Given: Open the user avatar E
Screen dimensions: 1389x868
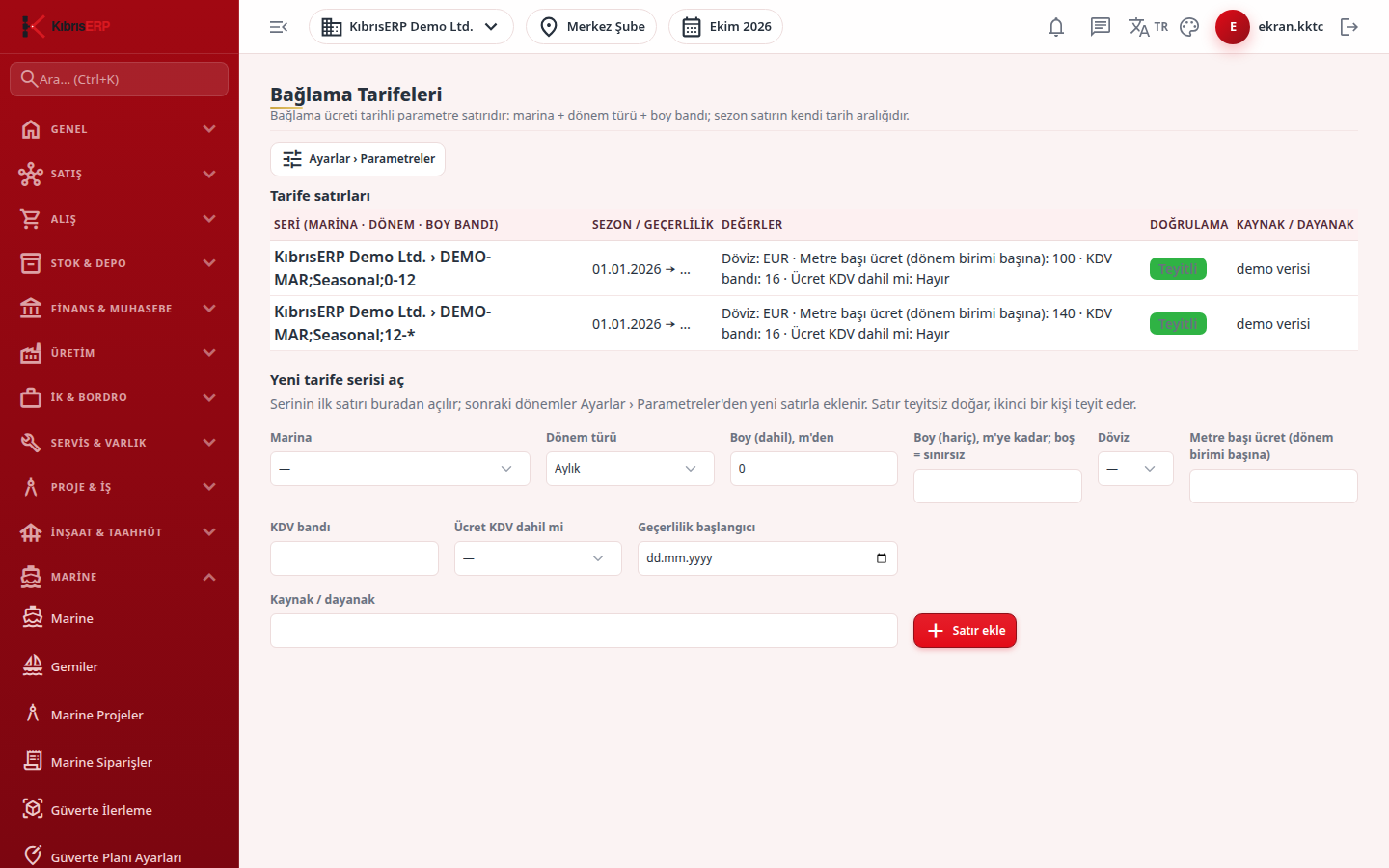Looking at the screenshot, I should point(1233,27).
